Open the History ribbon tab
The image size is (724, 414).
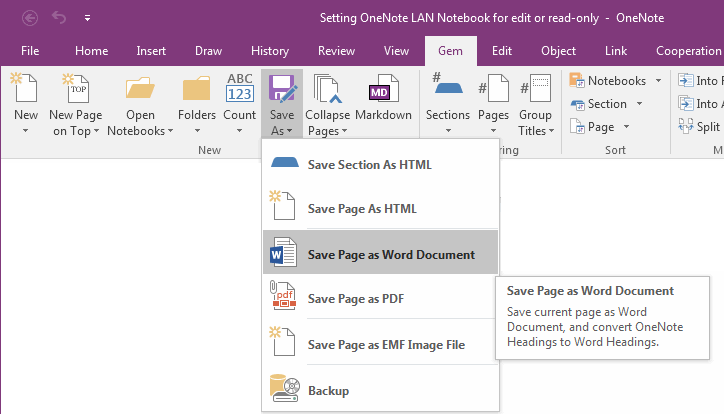tap(270, 51)
